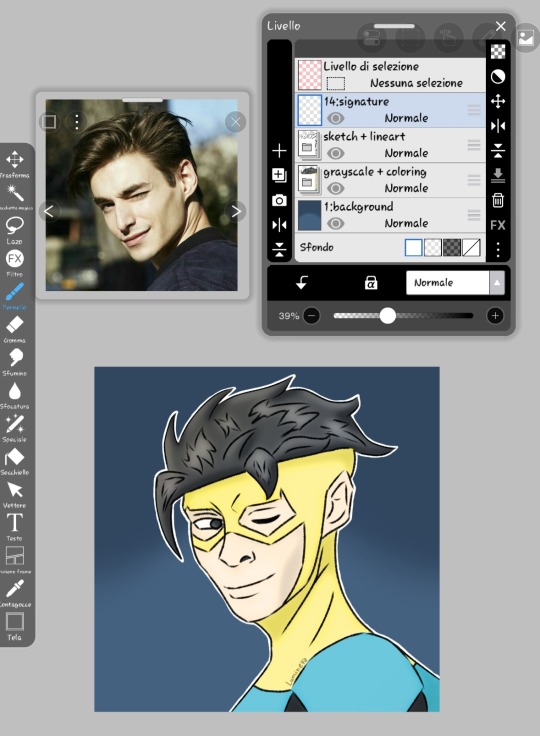Select the Speciale tool

click(x=15, y=428)
